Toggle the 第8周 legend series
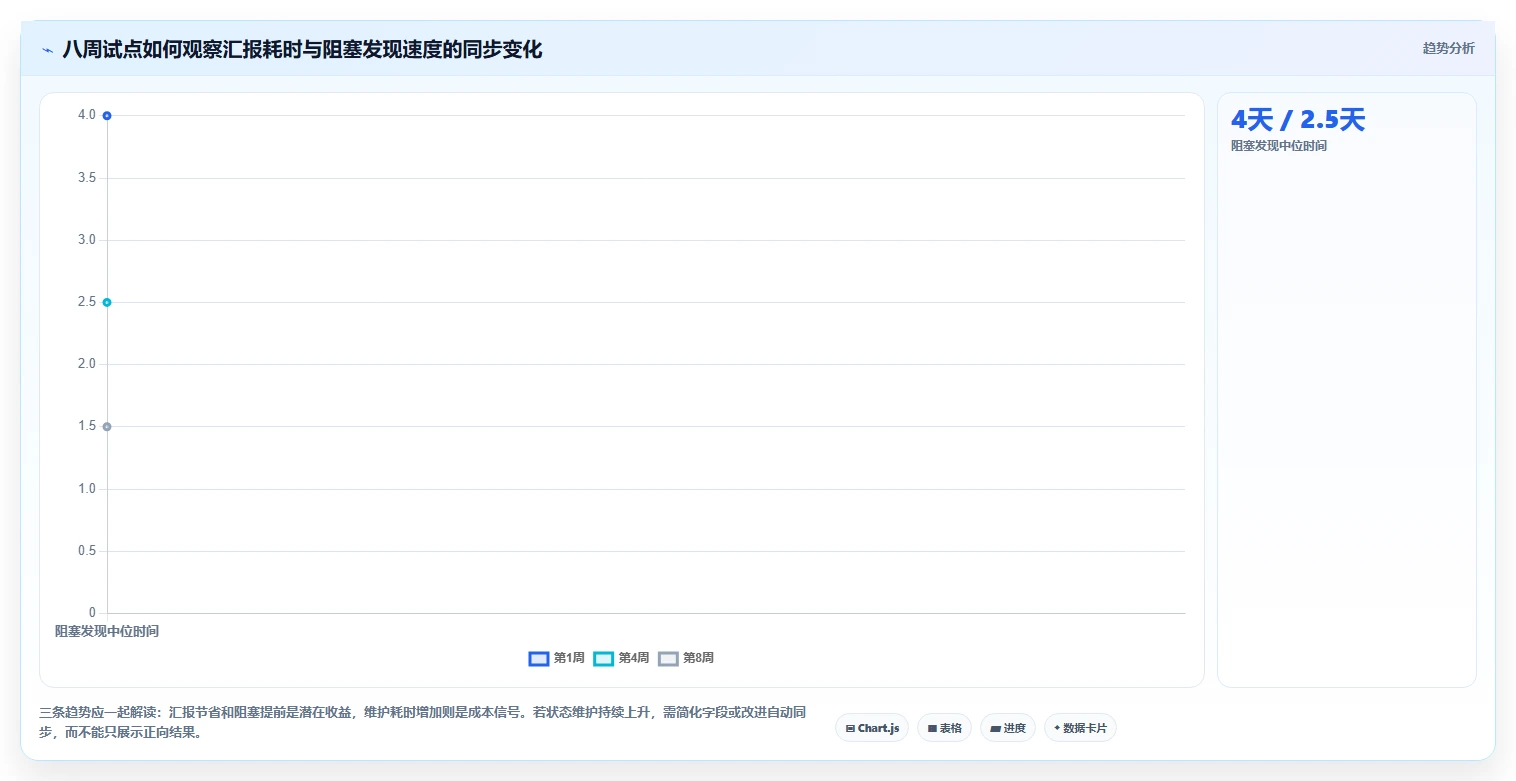The height and width of the screenshot is (781, 1516). (x=686, y=658)
